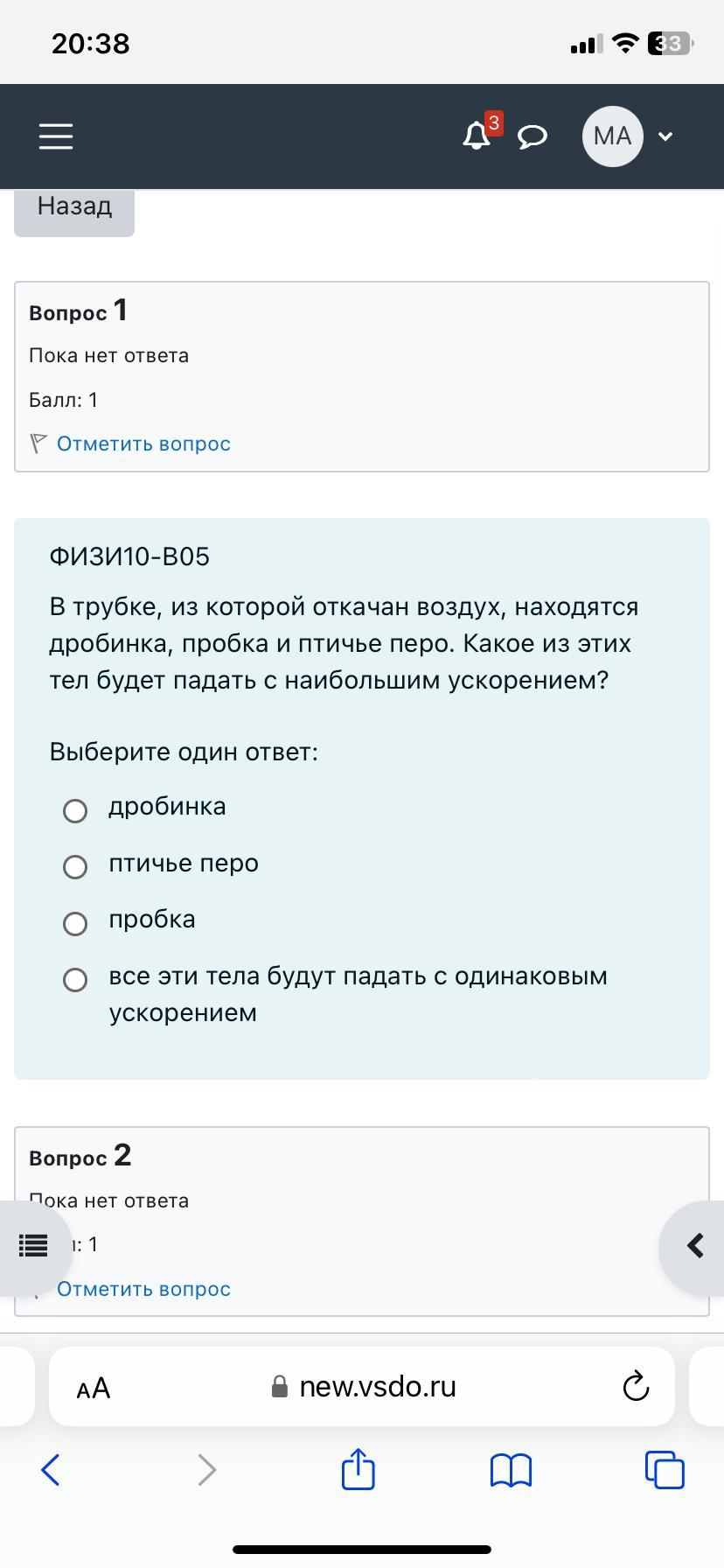Open Safari text size AA menu

tap(94, 1388)
